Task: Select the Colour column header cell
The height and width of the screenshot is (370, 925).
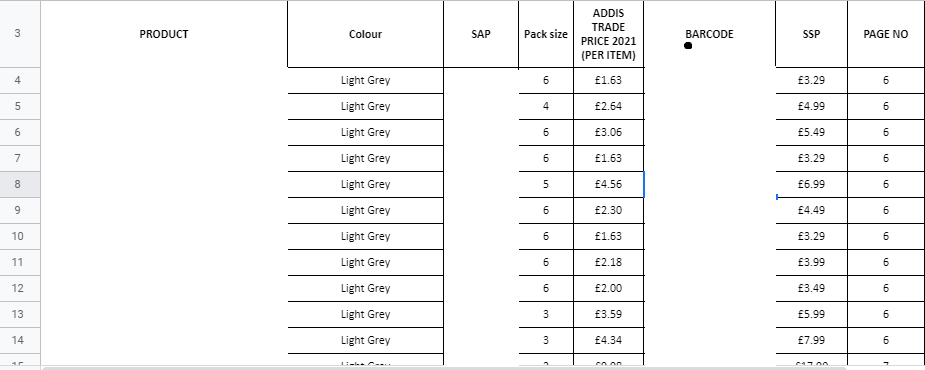Action: tap(365, 34)
